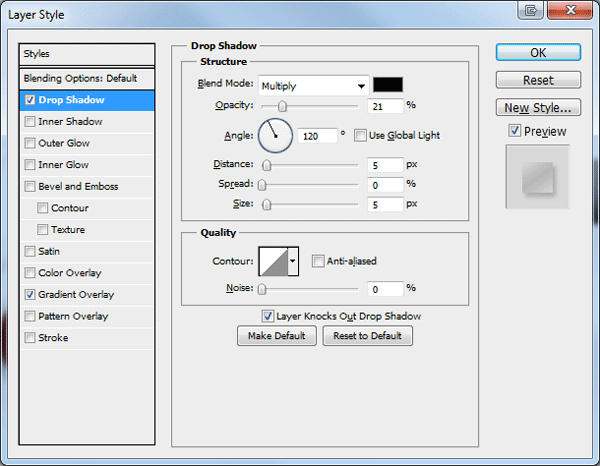Click the Spread slider handle
Viewport: 600px width, 466px height.
[x=262, y=185]
